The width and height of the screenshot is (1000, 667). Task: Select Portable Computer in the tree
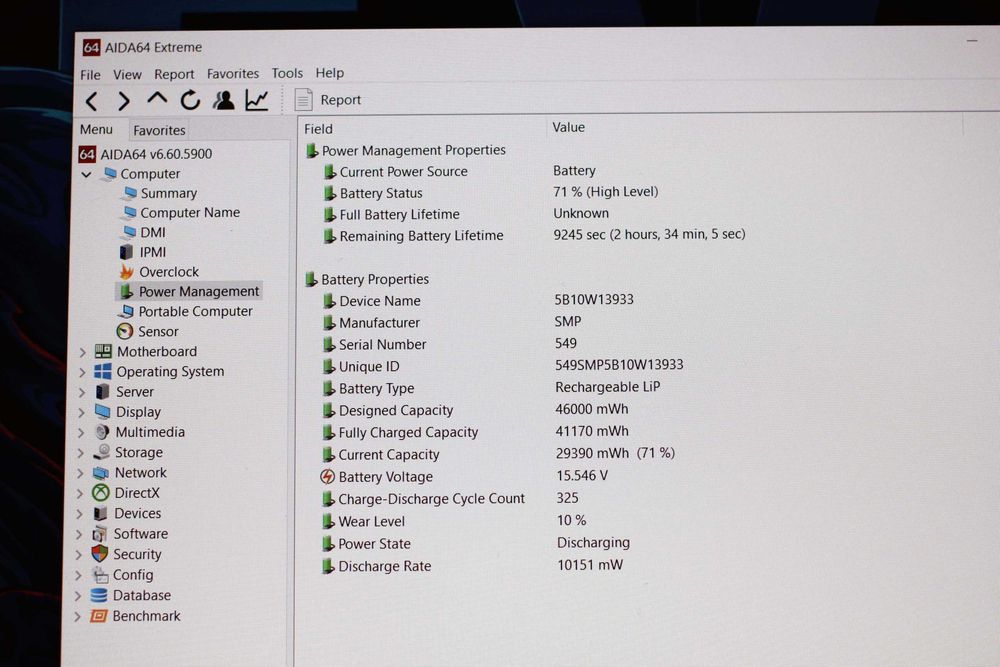pos(195,311)
